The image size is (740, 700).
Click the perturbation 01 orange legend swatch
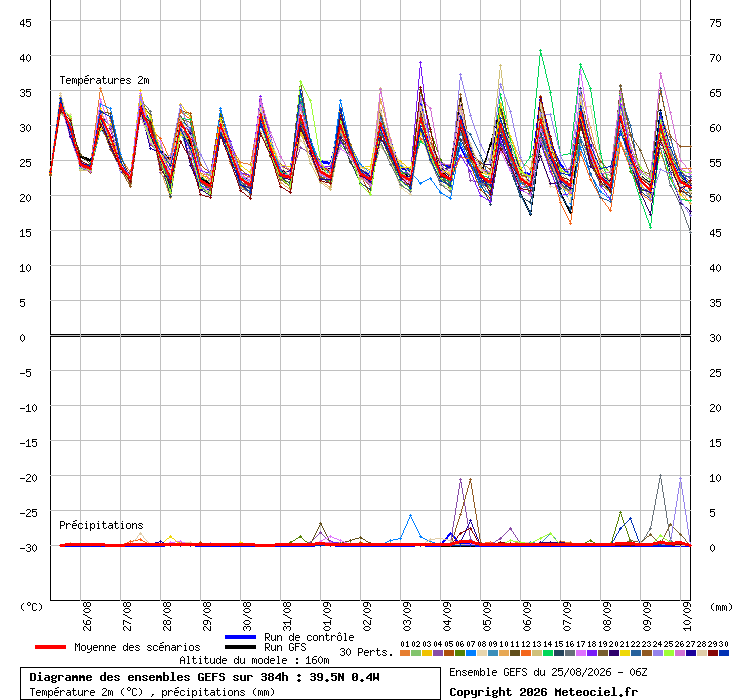coord(404,653)
